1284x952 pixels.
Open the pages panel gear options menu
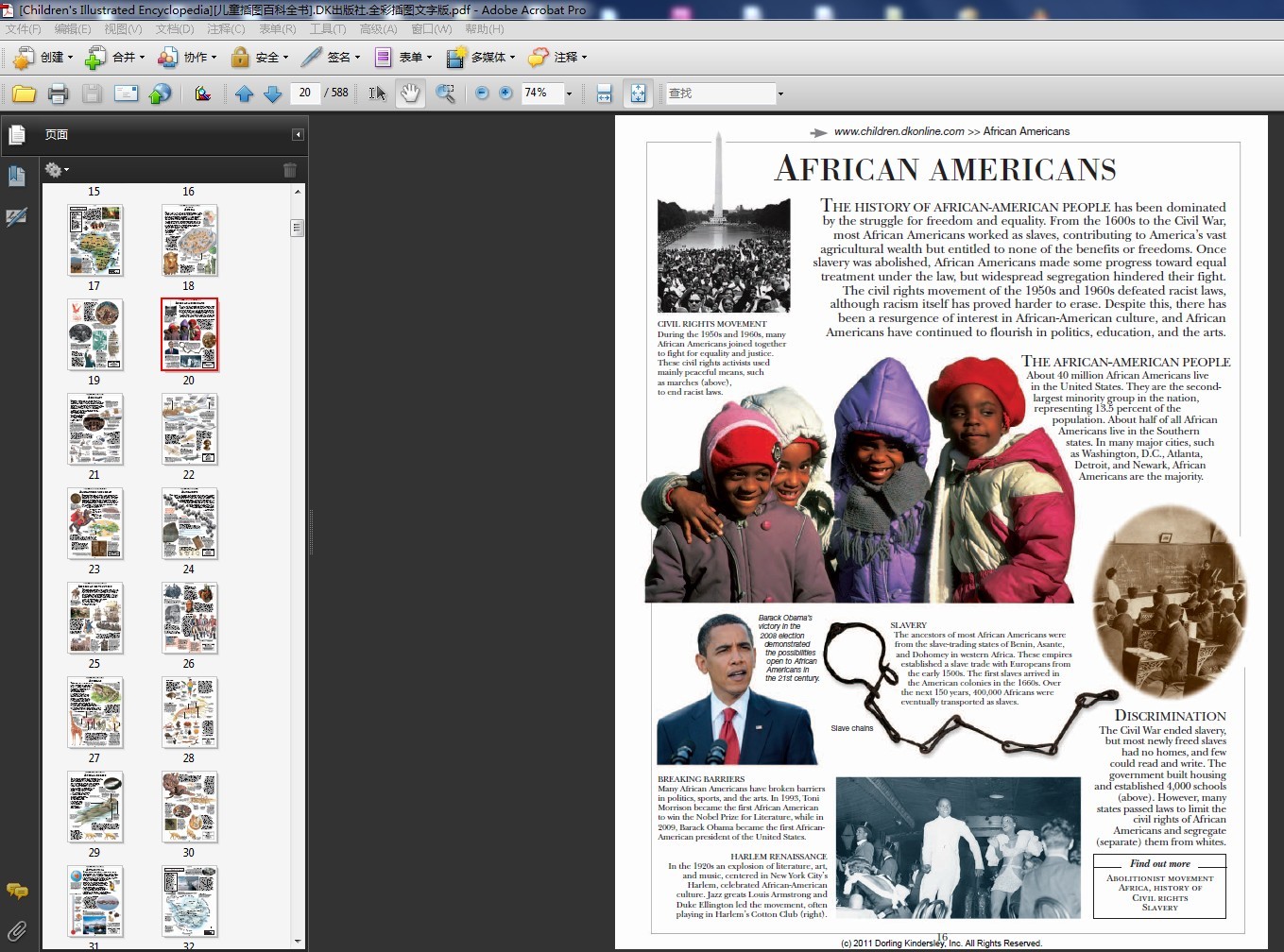57,170
